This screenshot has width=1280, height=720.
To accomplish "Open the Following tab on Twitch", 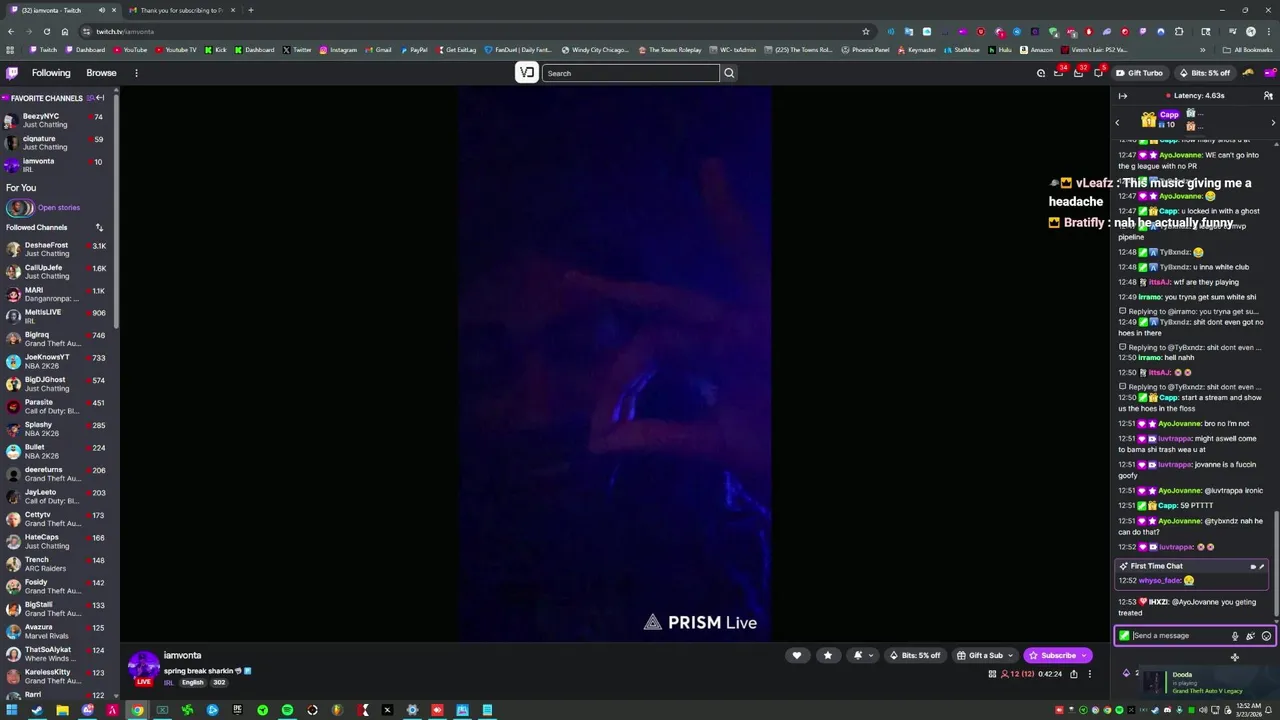I will [x=51, y=73].
